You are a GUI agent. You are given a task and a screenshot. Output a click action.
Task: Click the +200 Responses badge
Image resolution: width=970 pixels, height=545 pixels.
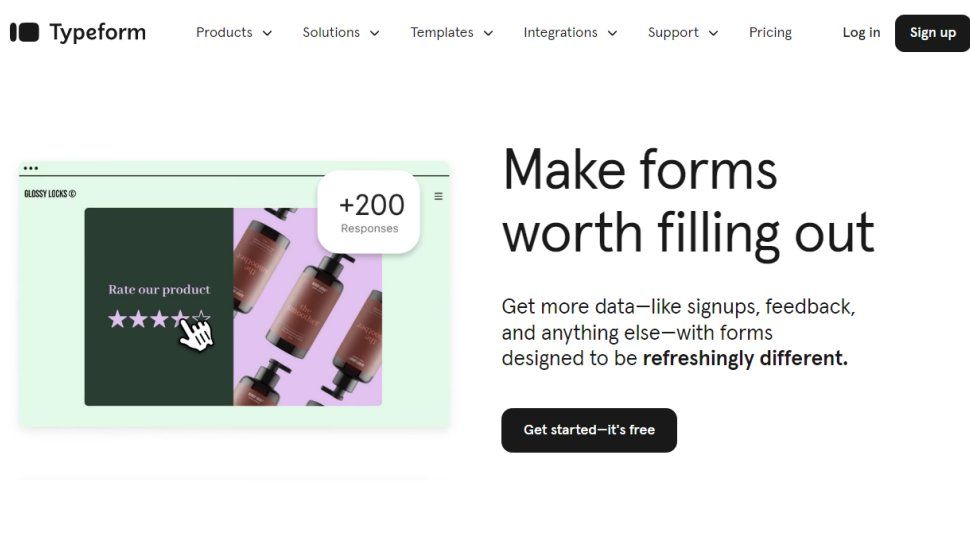pyautogui.click(x=369, y=212)
